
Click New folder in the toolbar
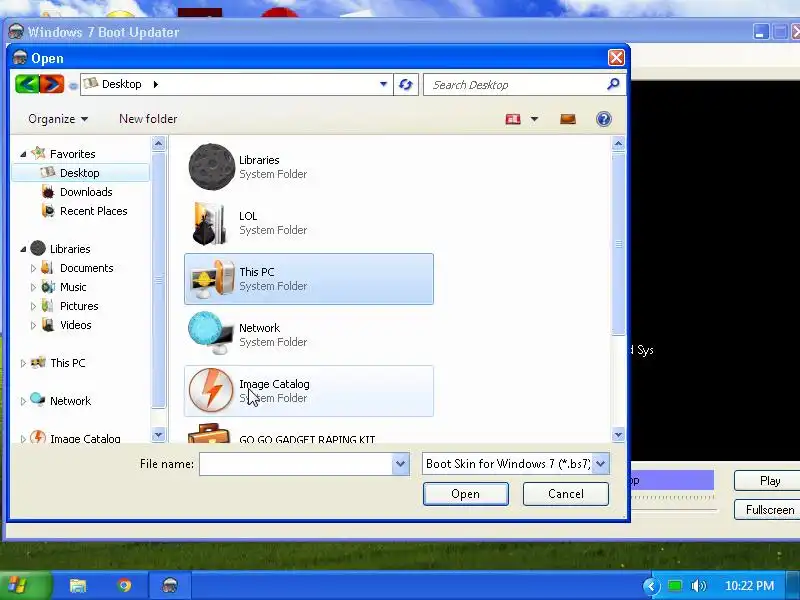(x=148, y=119)
